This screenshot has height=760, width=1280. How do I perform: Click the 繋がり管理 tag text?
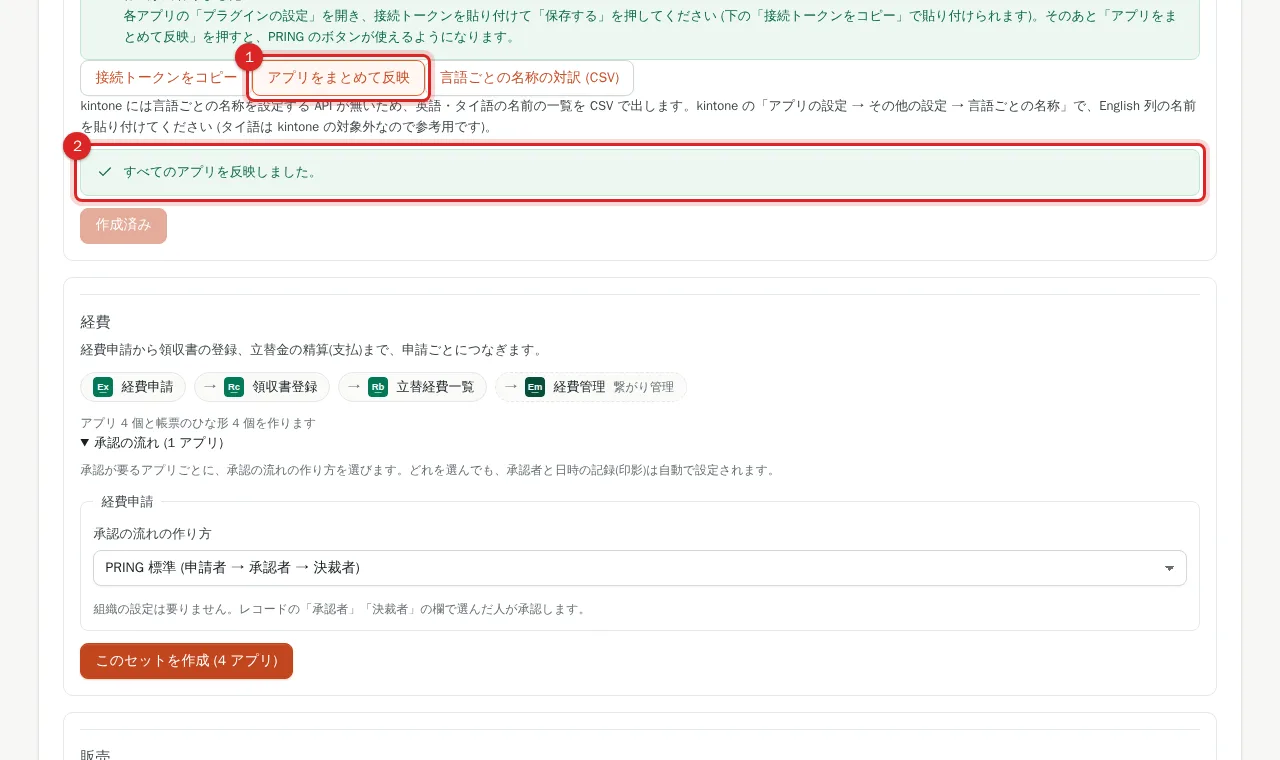pyautogui.click(x=643, y=387)
